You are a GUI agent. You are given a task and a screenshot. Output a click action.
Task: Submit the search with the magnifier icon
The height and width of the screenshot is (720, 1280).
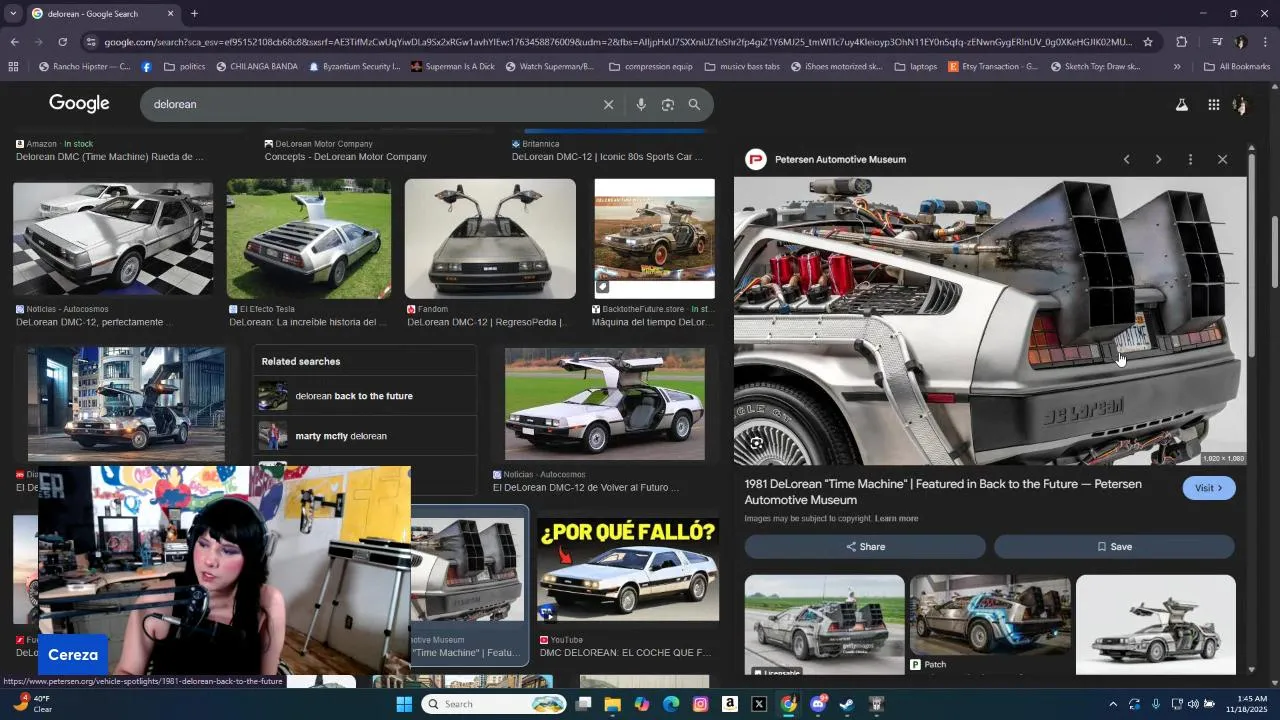[694, 104]
